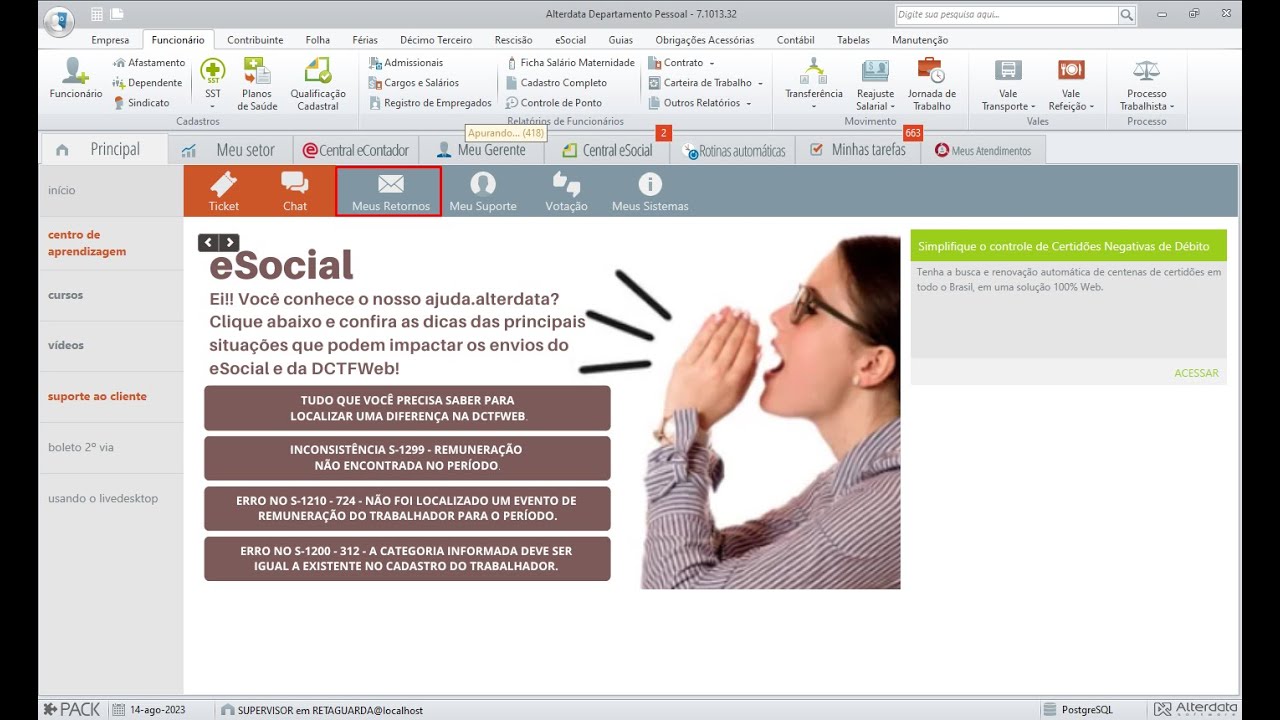Click the search input field

click(1006, 15)
